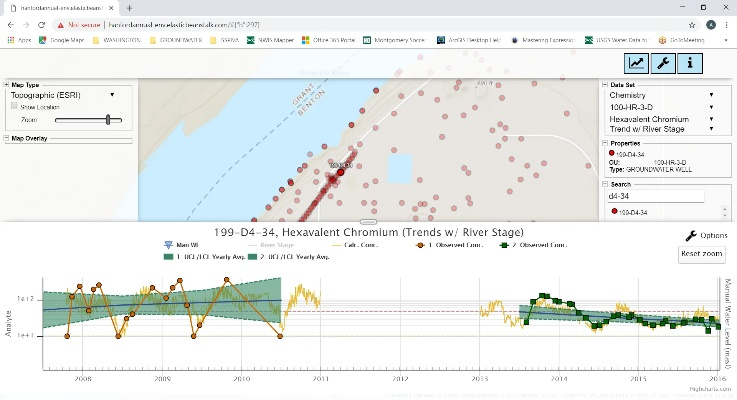Reload the page with browser refresh icon

[x=39, y=23]
